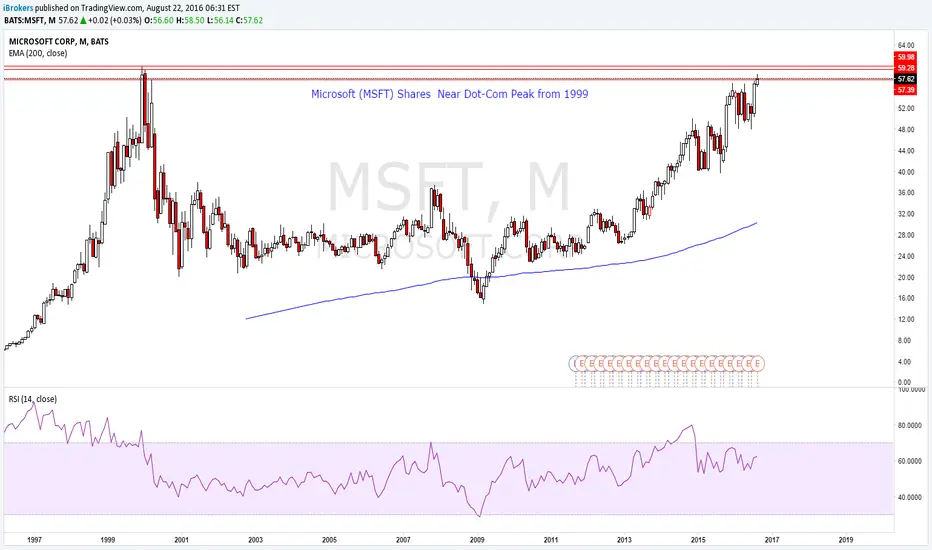932x550 pixels.
Task: Click the 2013 year label on time axis
Action: (x=624, y=540)
